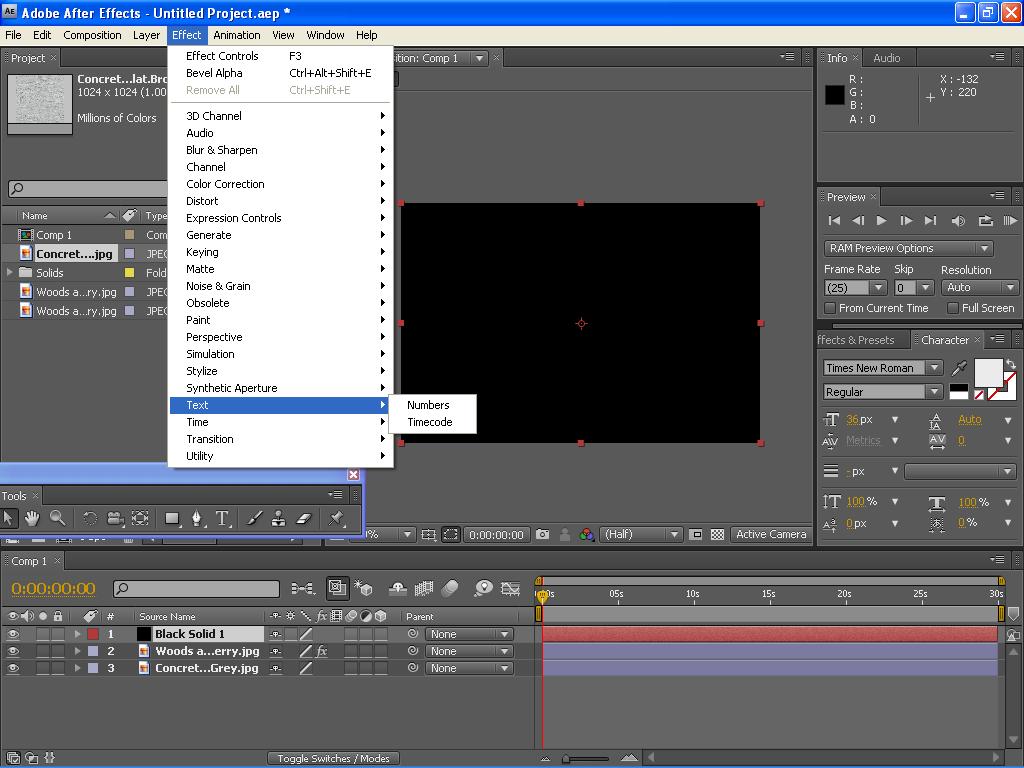Viewport: 1024px width, 768px height.
Task: Click the timeline search field
Action: click(x=196, y=588)
